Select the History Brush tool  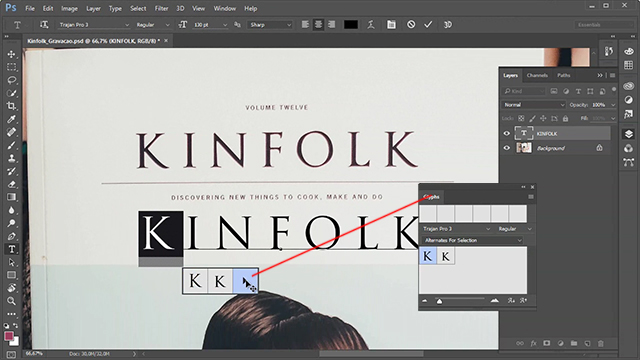click(x=11, y=171)
